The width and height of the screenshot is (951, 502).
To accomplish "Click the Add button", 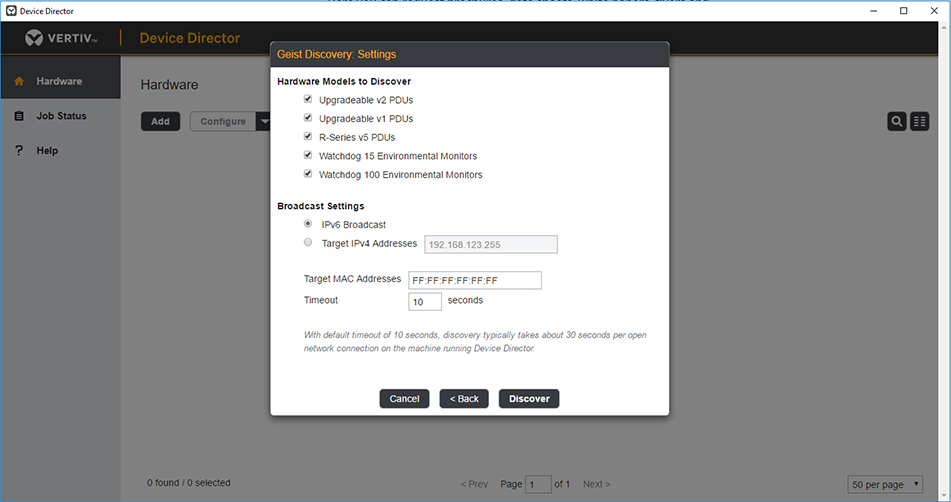I will click(x=160, y=121).
